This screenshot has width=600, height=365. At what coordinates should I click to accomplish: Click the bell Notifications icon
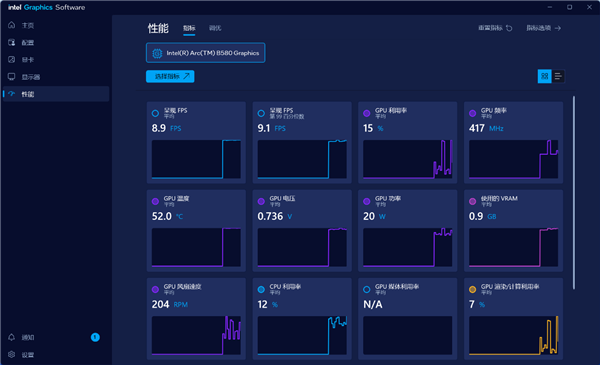[x=11, y=337]
